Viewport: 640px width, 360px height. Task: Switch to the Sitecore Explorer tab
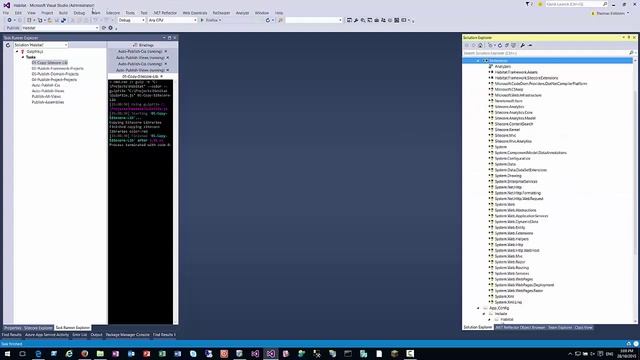(38, 328)
